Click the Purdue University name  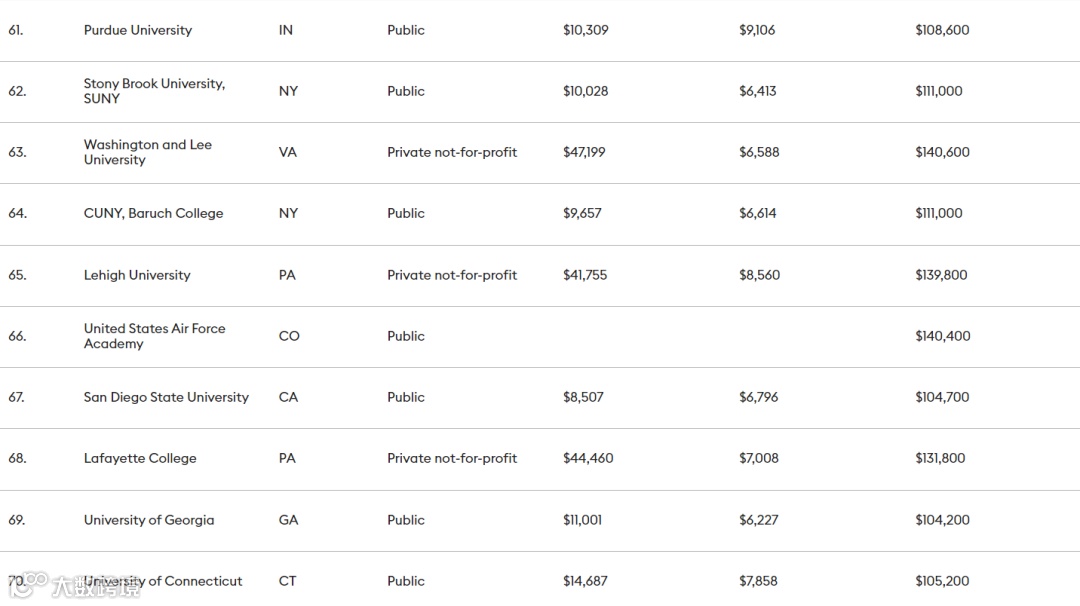tap(138, 30)
